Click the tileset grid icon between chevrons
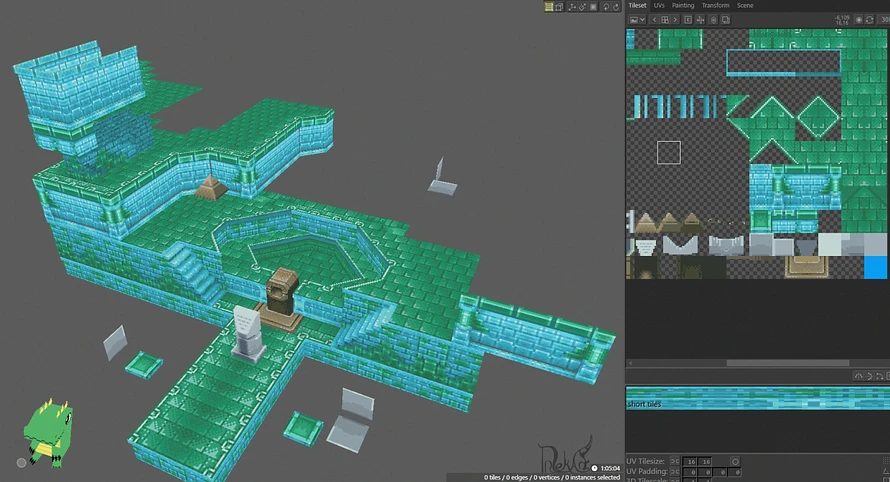890x482 pixels. 665,20
